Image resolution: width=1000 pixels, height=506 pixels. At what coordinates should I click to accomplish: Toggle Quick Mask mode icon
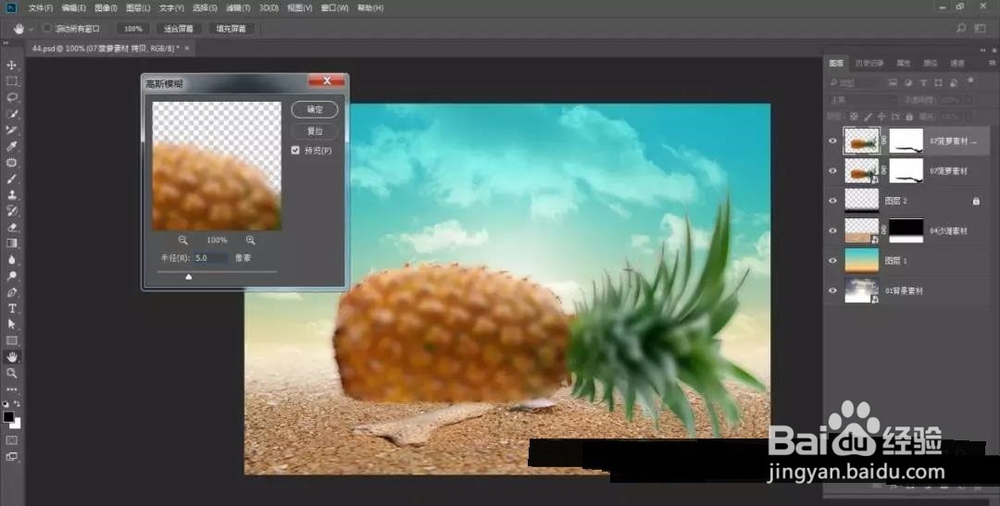tap(11, 440)
